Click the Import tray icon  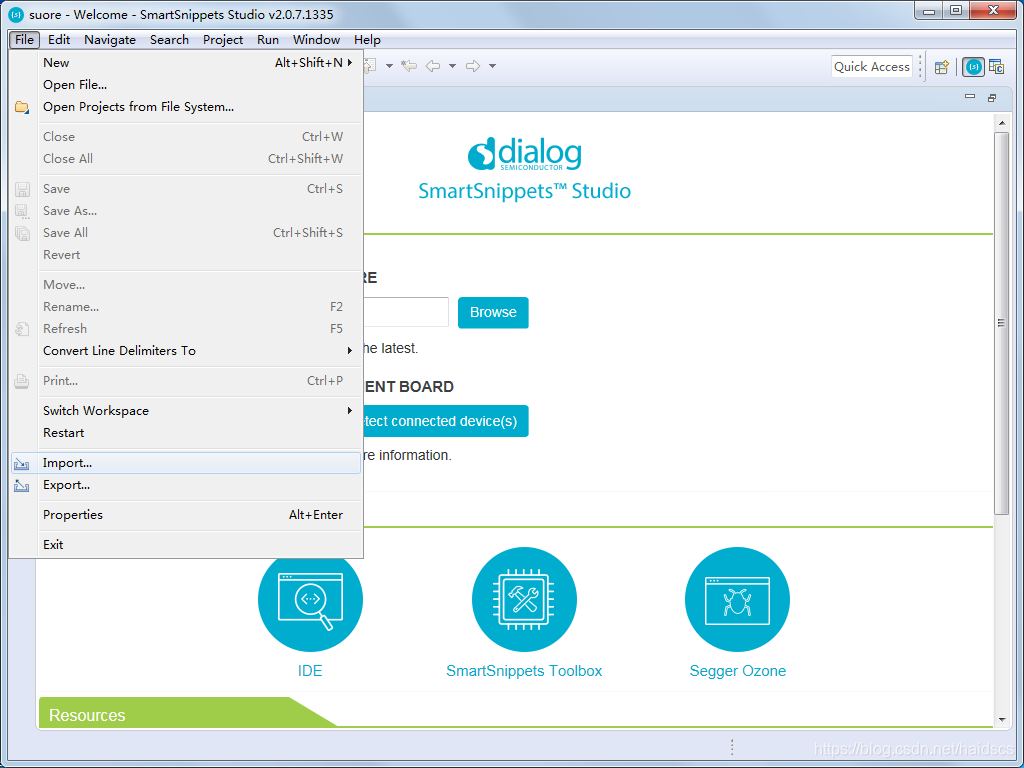click(x=22, y=464)
